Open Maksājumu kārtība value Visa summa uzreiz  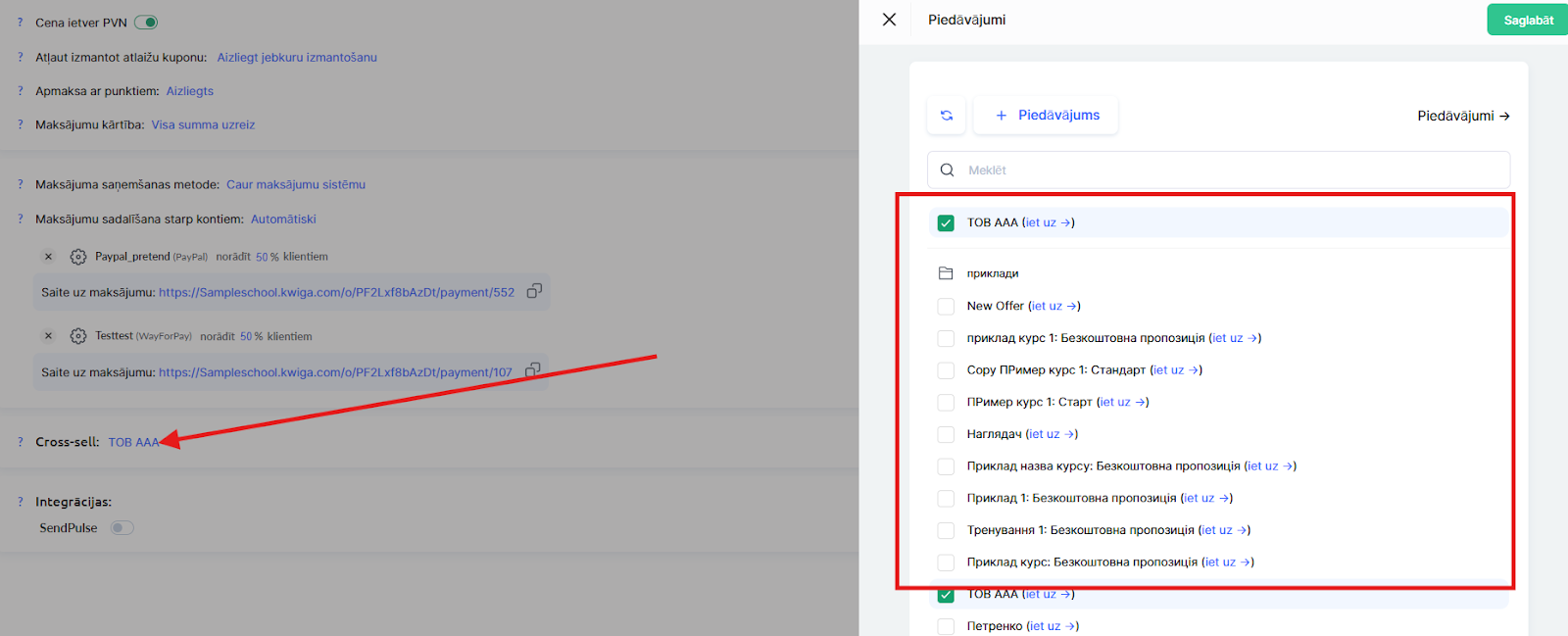pos(203,125)
